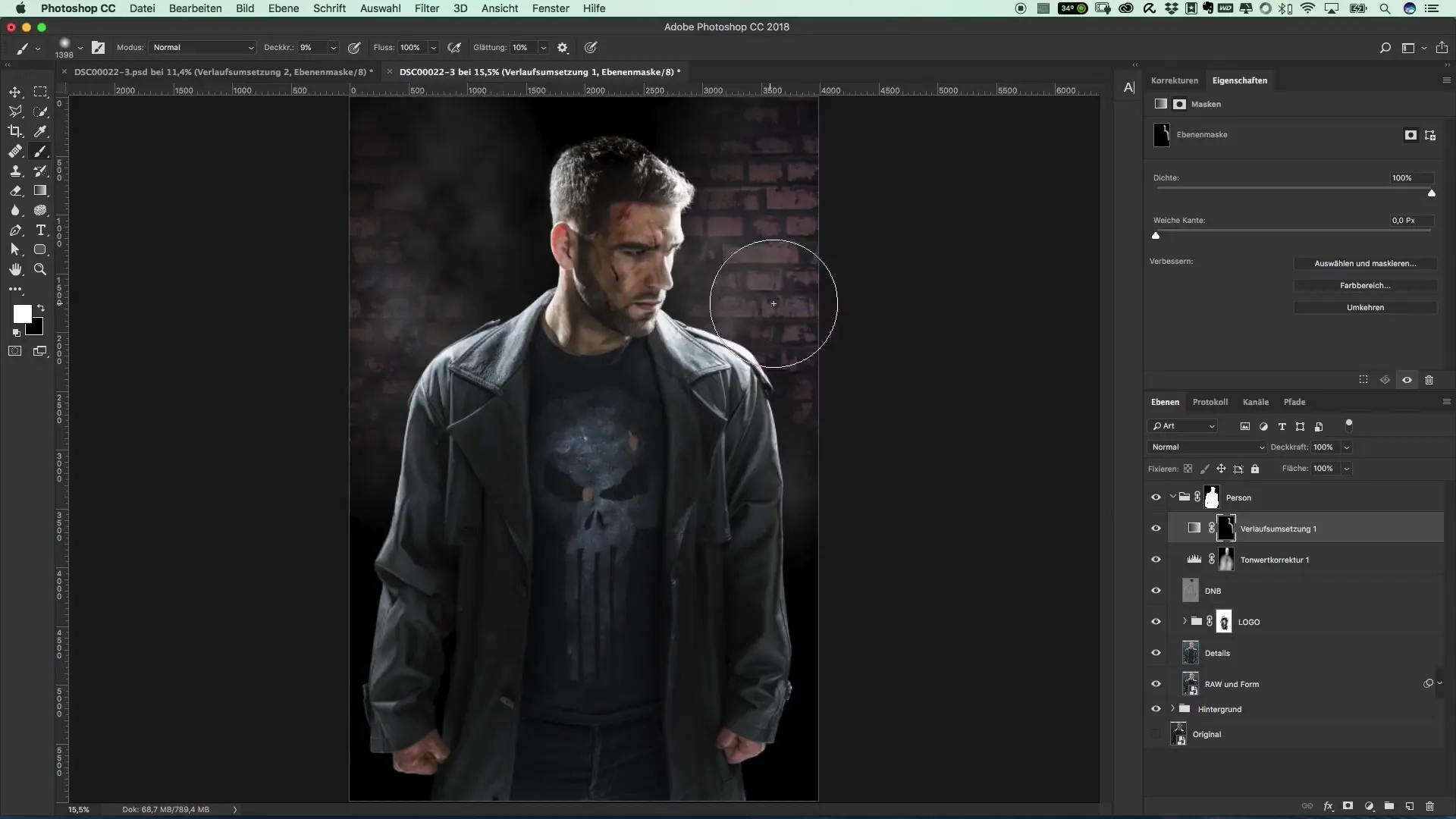
Task: Toggle visibility of Person group
Action: 1156,497
